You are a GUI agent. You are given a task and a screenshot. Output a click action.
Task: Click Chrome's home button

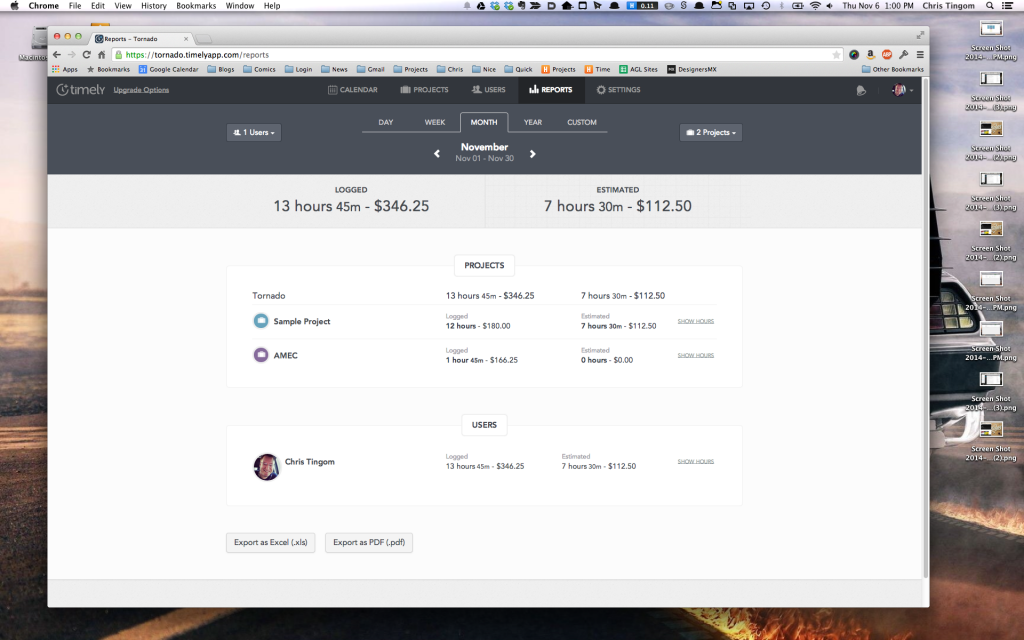pyautogui.click(x=101, y=55)
